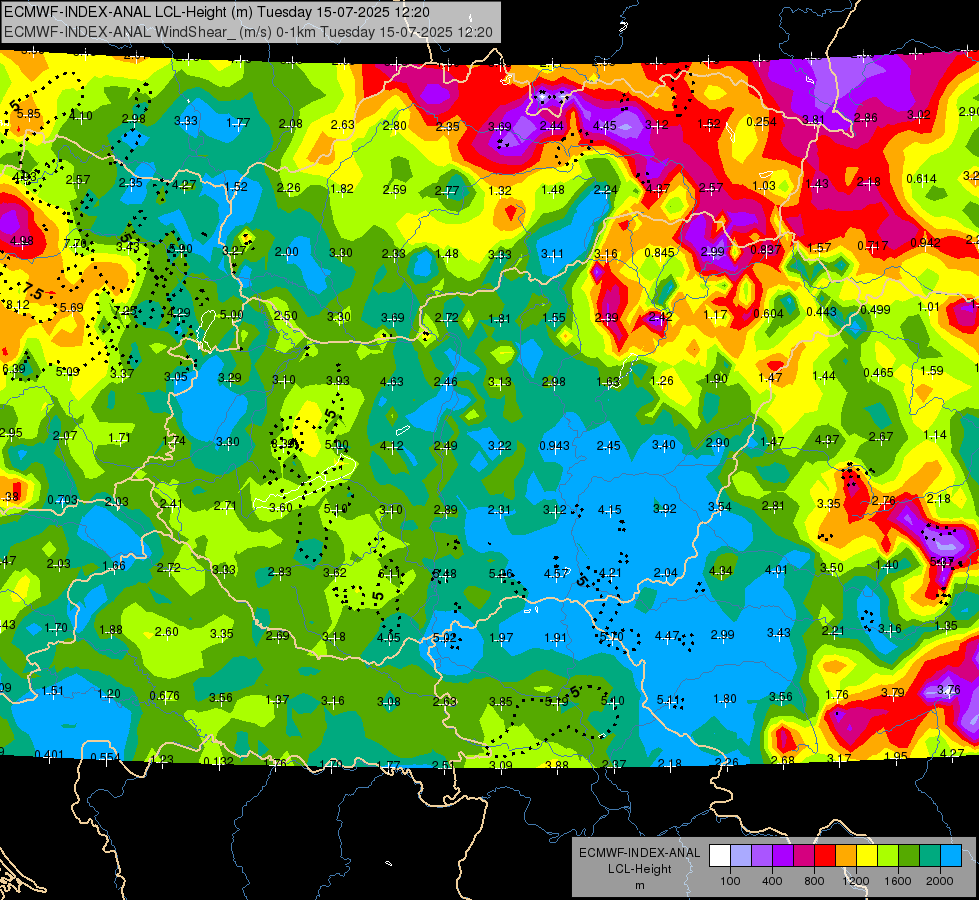The width and height of the screenshot is (979, 900).
Task: Click grid point value 1.01
Action: pyautogui.click(x=928, y=307)
